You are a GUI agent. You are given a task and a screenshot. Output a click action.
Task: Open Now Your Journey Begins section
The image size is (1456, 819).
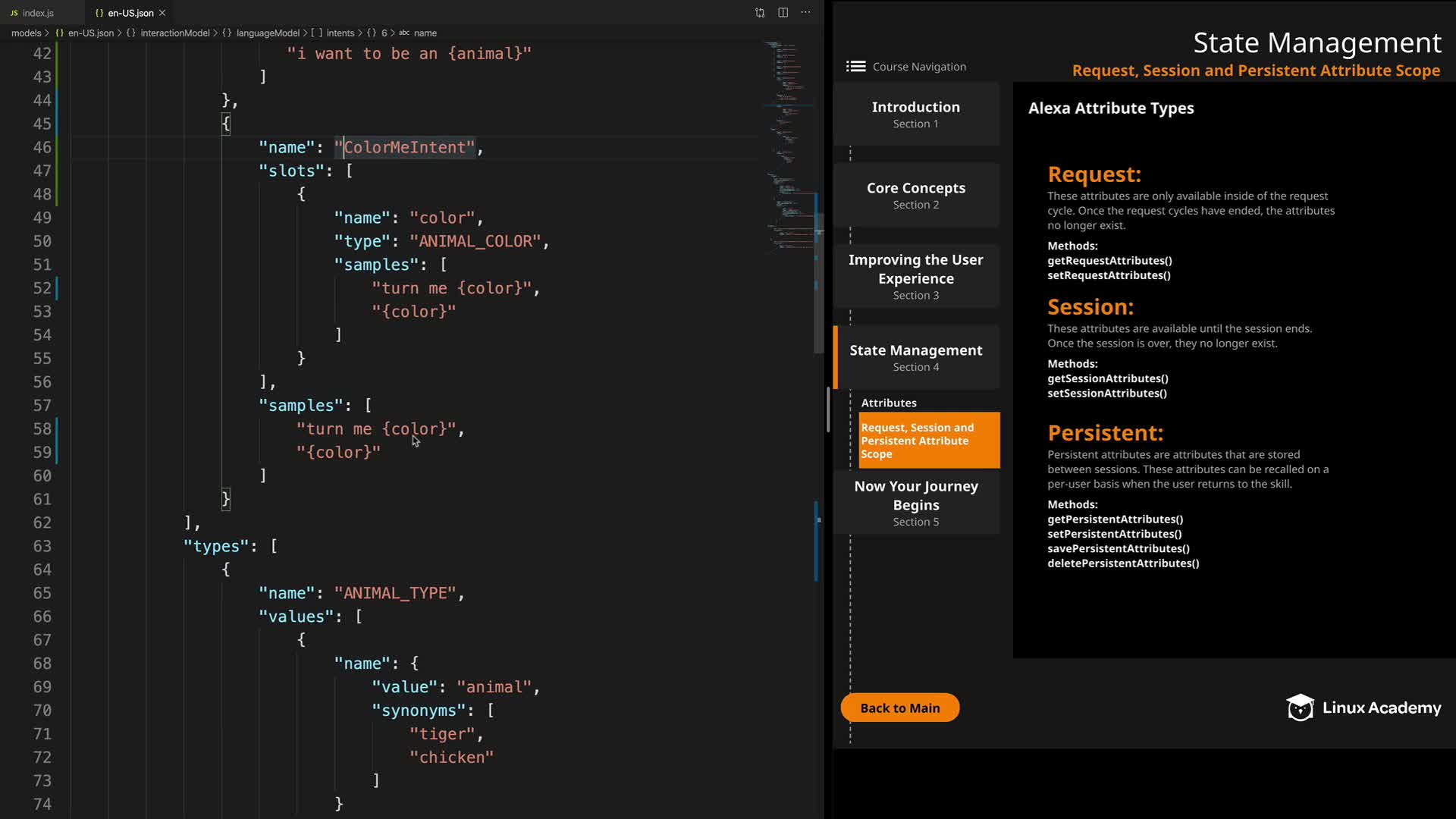click(x=915, y=503)
